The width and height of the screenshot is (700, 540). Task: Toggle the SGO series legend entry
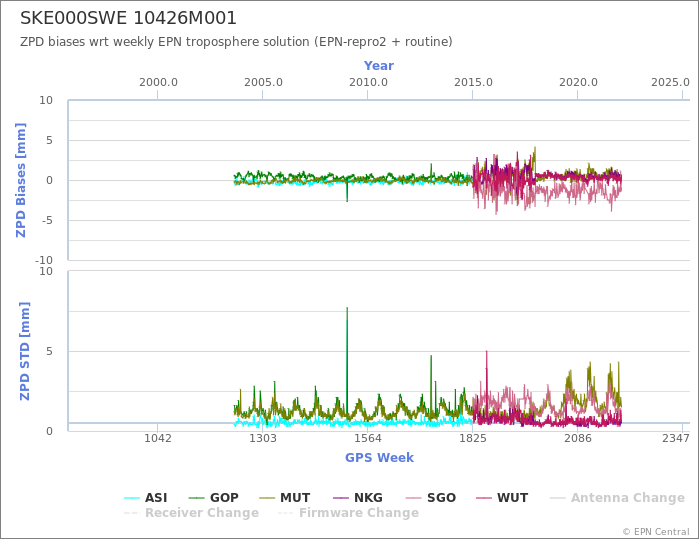431,498
